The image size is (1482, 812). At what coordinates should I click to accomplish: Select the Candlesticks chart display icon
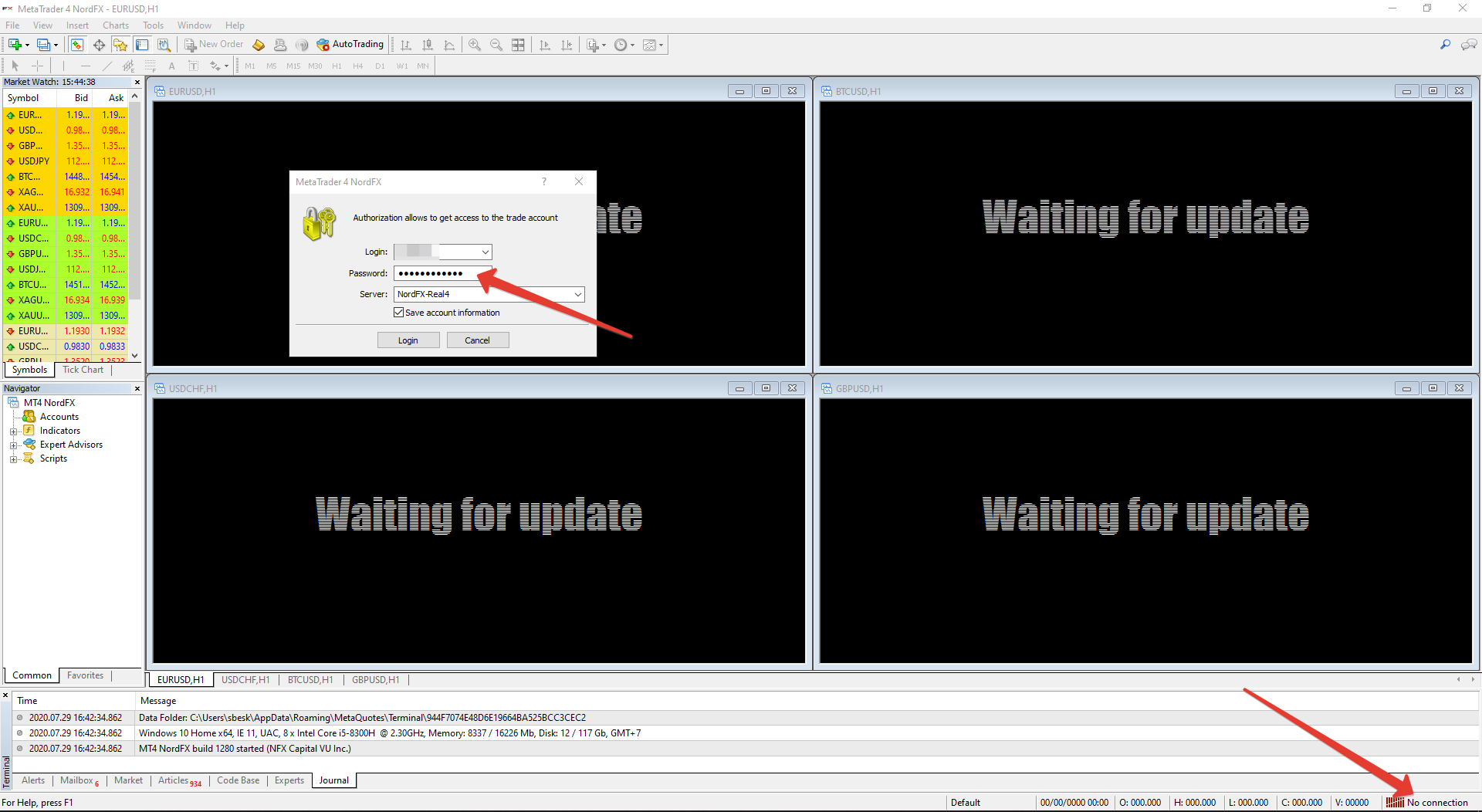428,45
